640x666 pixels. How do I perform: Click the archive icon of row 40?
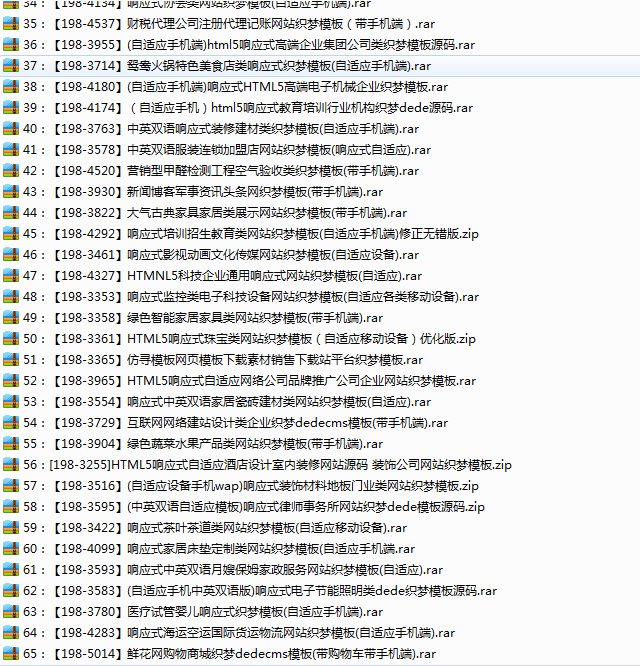[11, 129]
